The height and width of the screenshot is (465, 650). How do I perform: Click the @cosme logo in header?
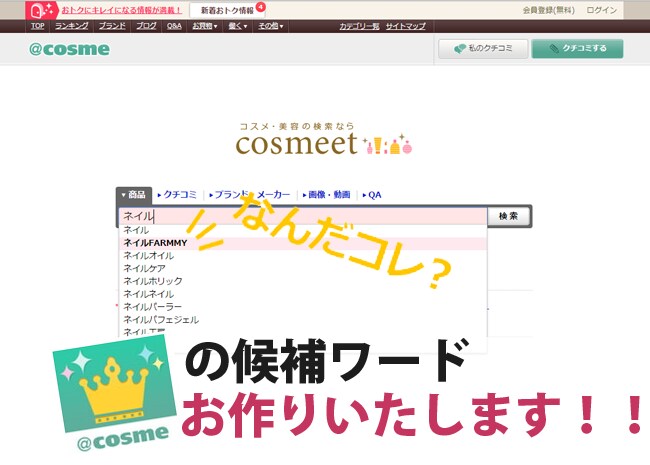click(x=69, y=49)
